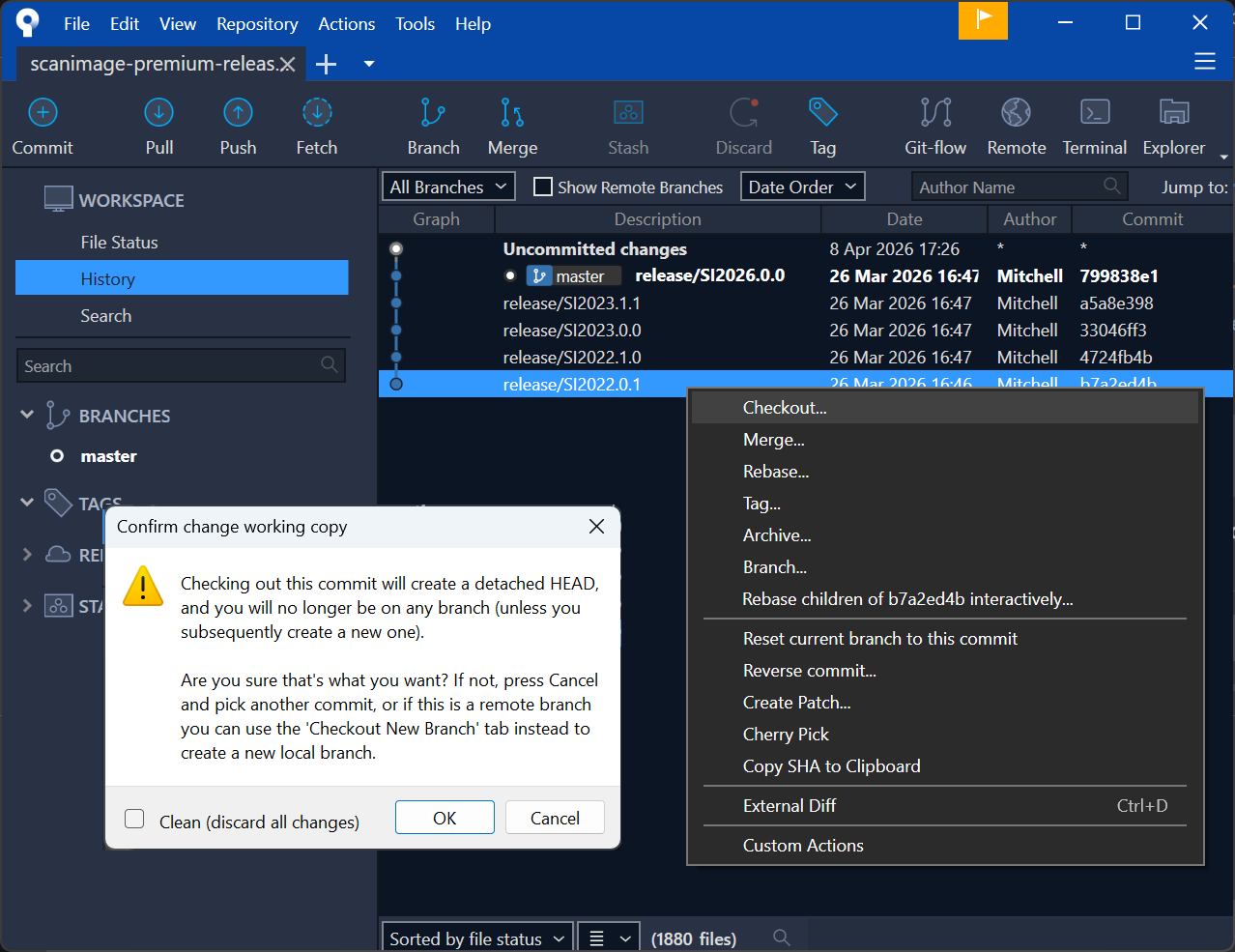The height and width of the screenshot is (952, 1235).
Task: Open Explorer from the toolbar
Action: tap(1174, 126)
